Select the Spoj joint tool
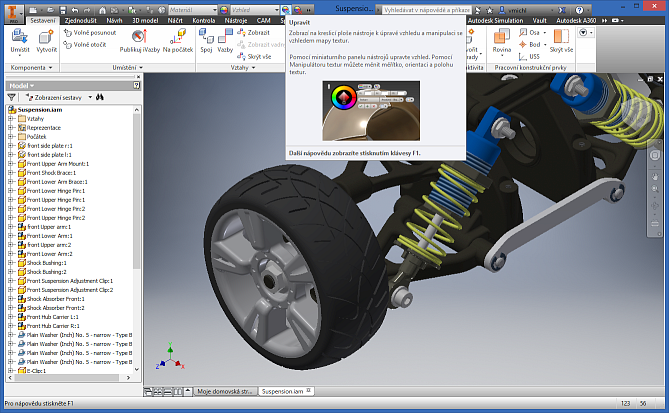Screen dimensions: 669x413 tap(206, 41)
